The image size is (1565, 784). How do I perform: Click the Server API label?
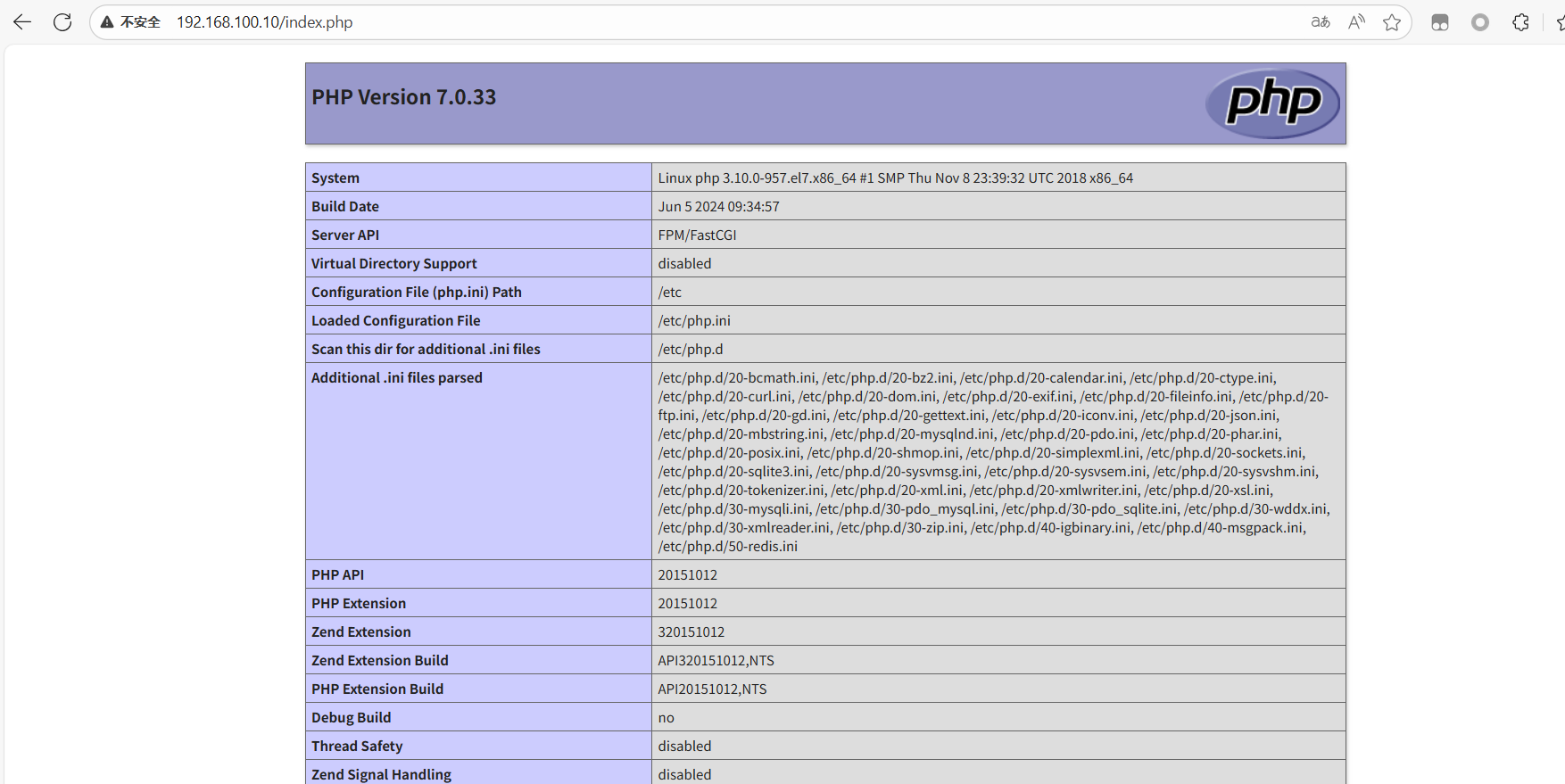click(345, 235)
